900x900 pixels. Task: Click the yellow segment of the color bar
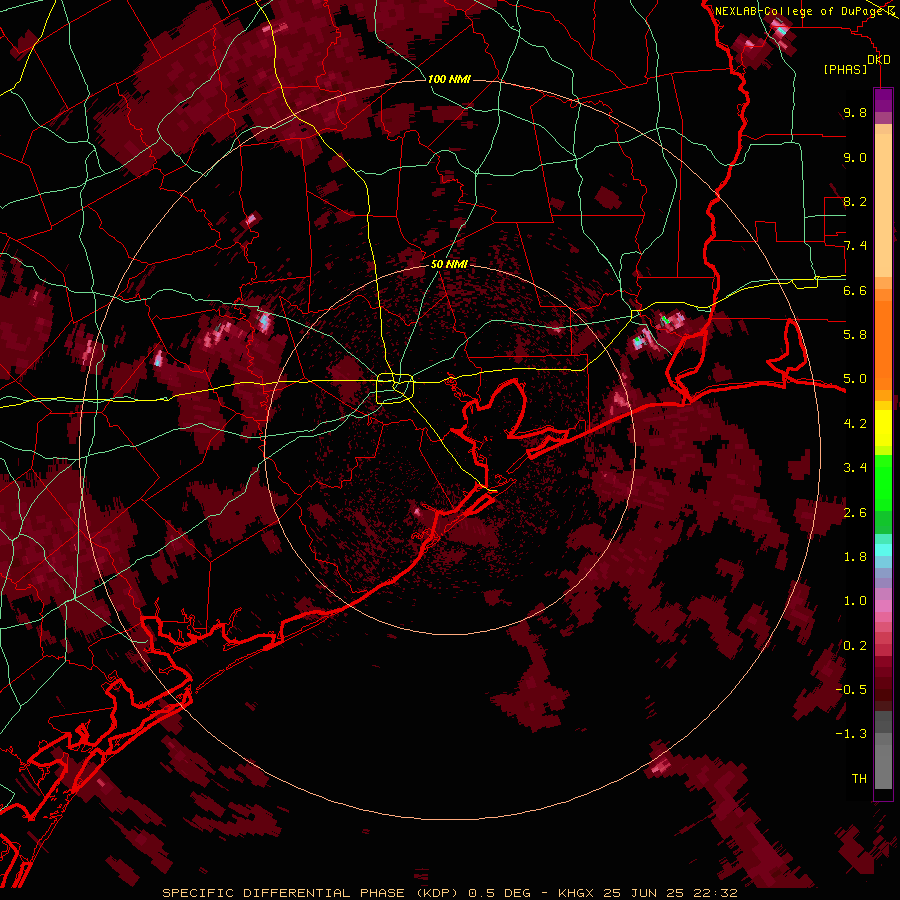pos(883,428)
